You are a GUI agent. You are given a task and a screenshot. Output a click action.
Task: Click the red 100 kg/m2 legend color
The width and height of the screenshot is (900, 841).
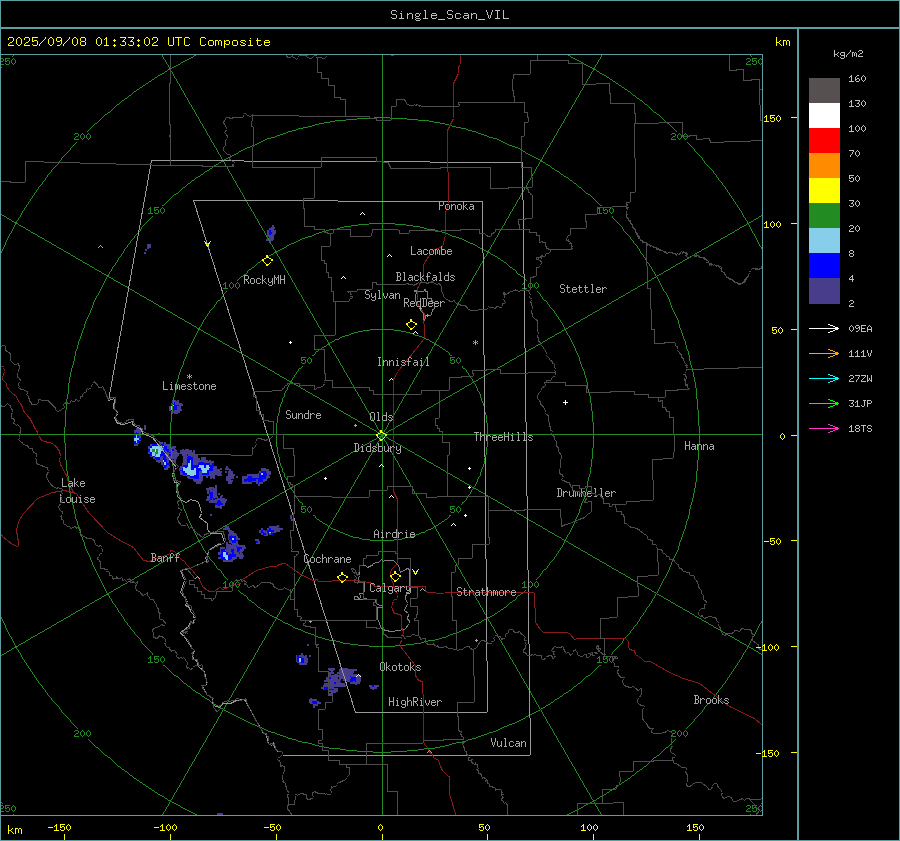824,141
